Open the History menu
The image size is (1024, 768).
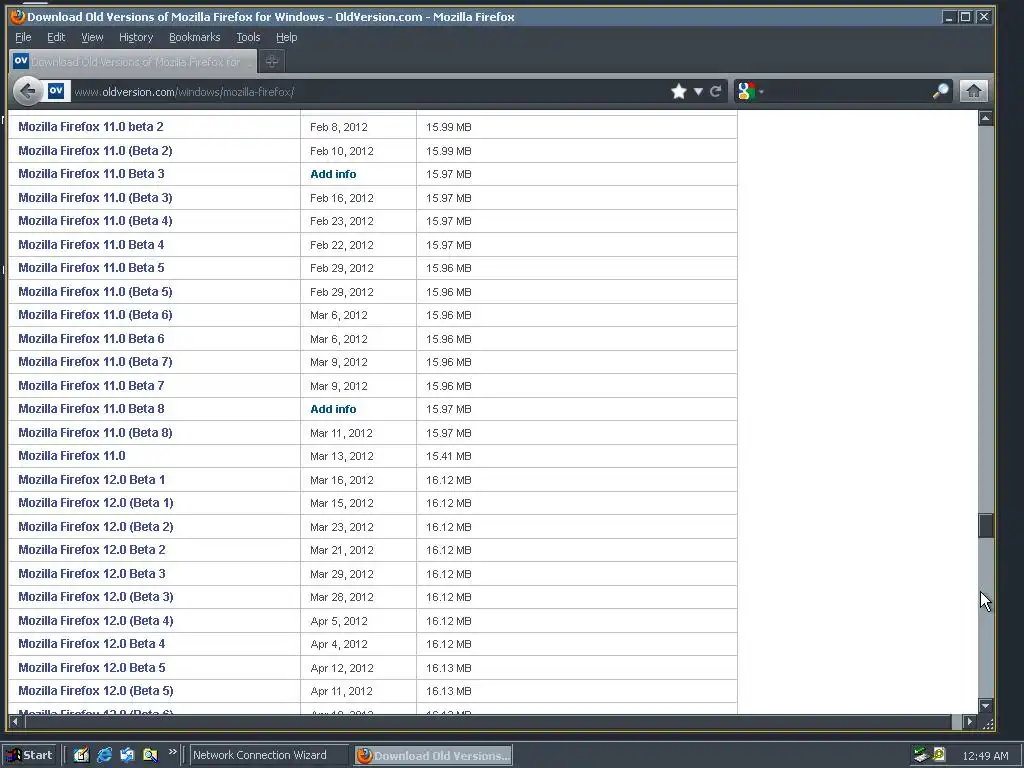136,37
